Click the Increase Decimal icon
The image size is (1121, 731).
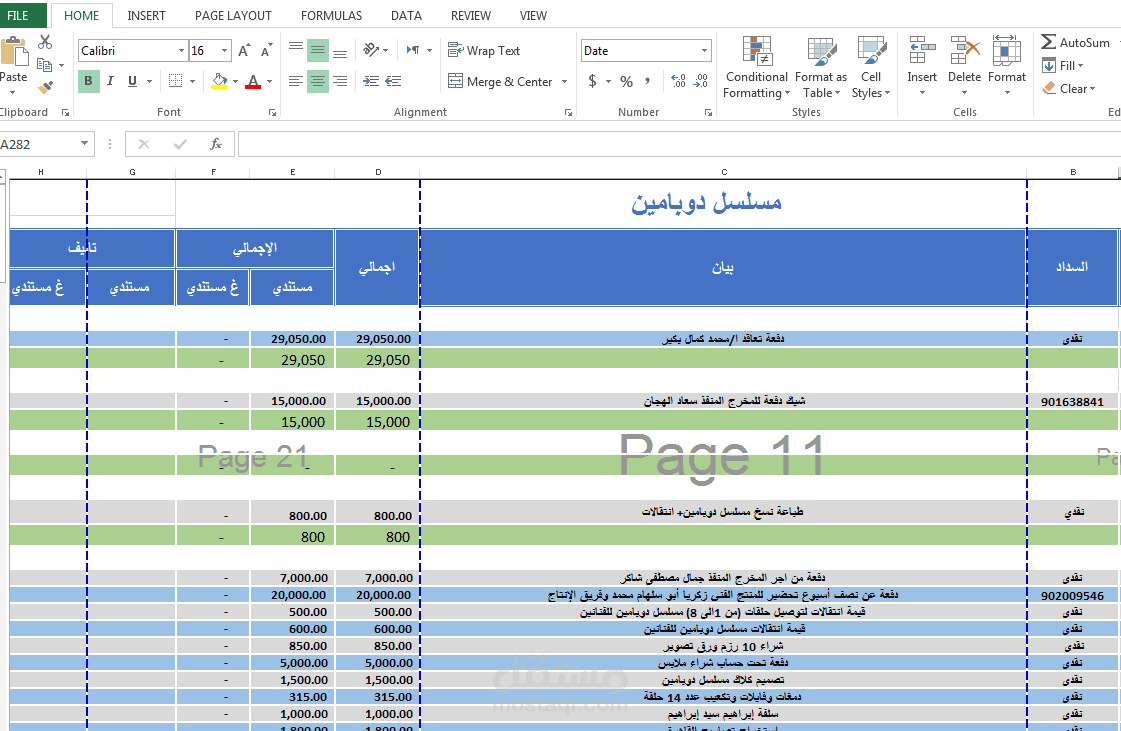click(x=678, y=81)
